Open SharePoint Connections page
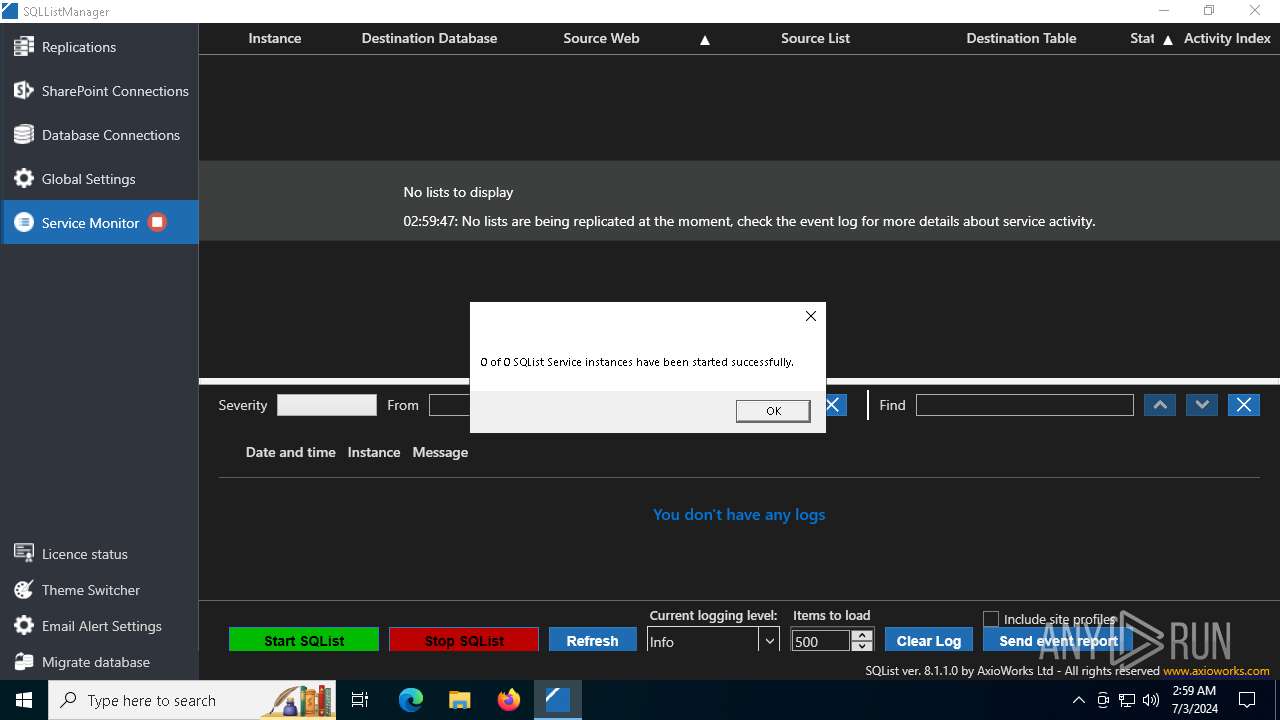The image size is (1280, 720). [100, 91]
